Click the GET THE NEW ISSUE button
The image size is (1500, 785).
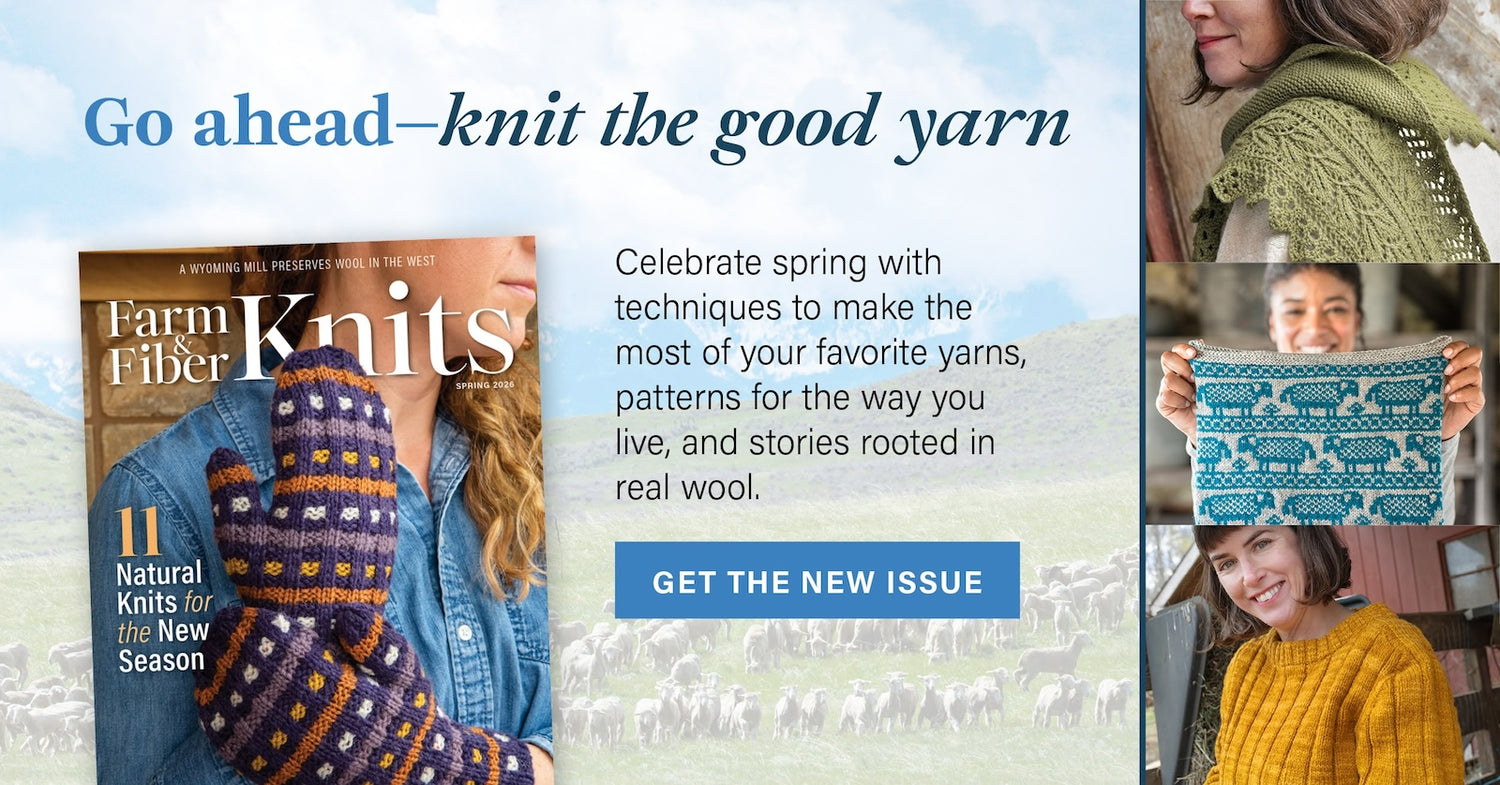[x=817, y=580]
